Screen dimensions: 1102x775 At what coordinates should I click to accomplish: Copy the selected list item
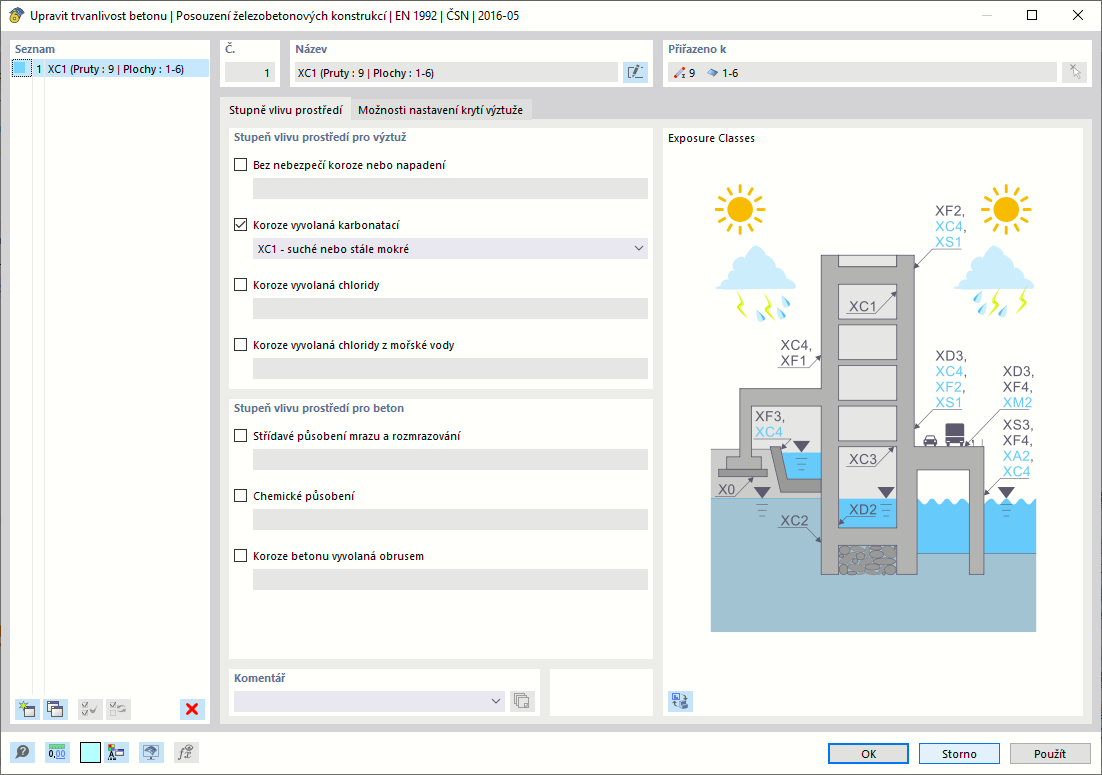pos(56,709)
